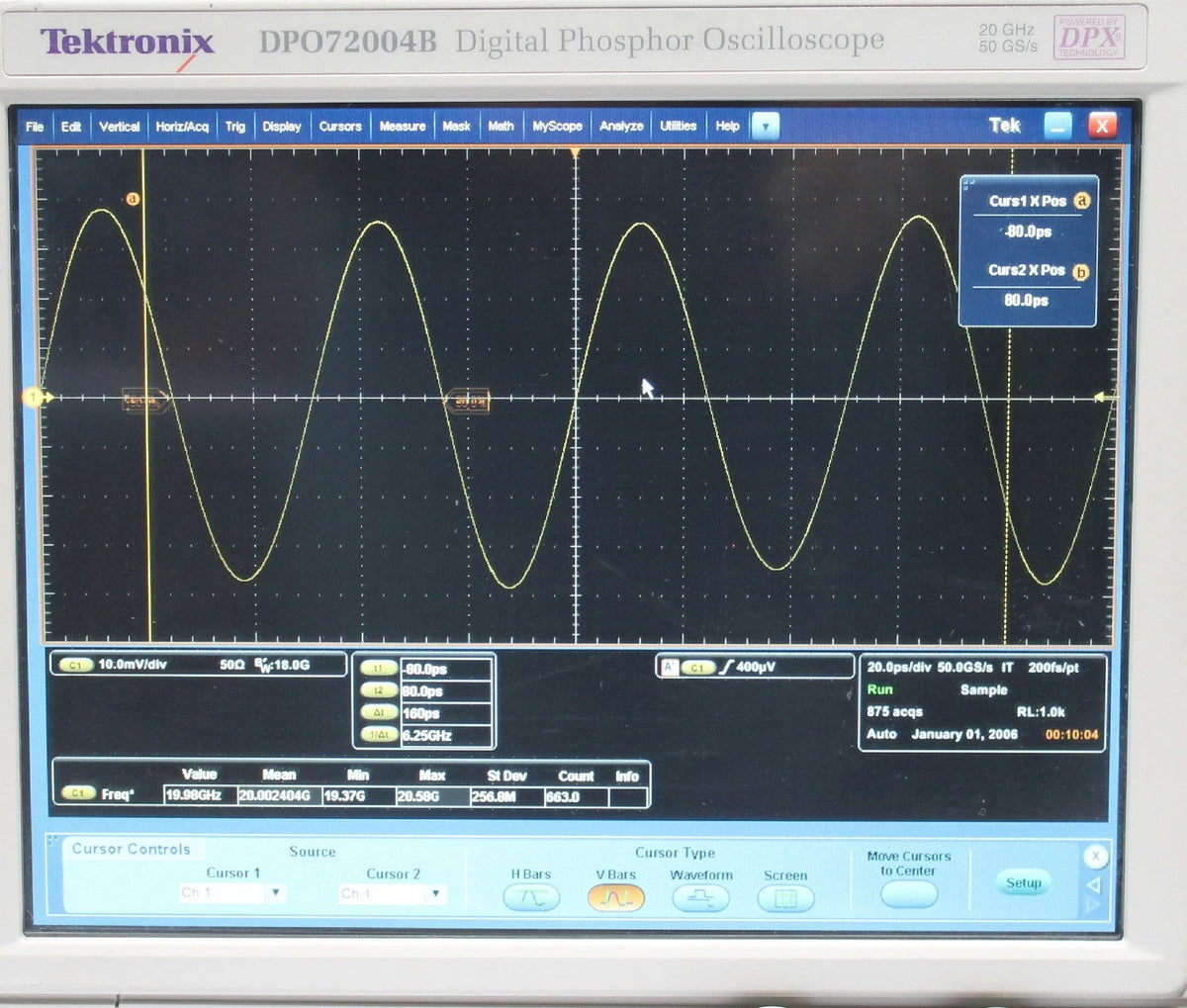Open the MyScope menu
The height and width of the screenshot is (1008, 1187).
(x=557, y=127)
